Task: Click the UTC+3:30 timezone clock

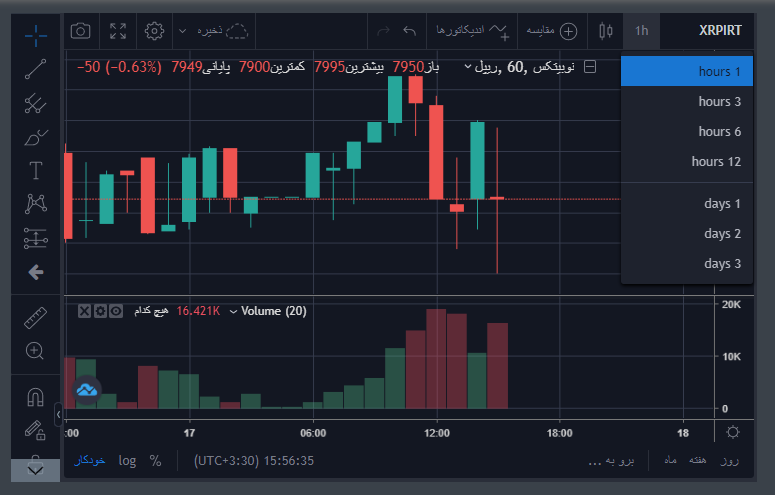Action: [255, 461]
